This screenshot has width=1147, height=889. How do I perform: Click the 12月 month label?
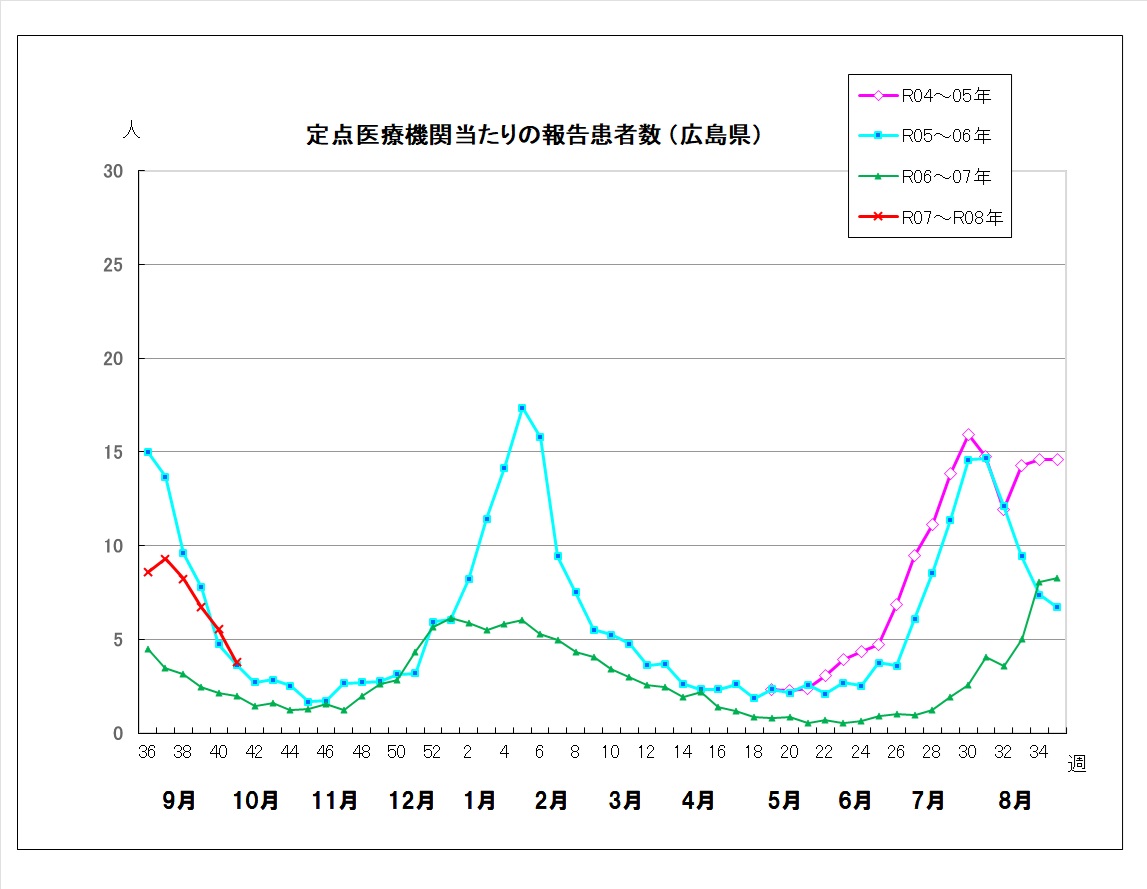411,800
